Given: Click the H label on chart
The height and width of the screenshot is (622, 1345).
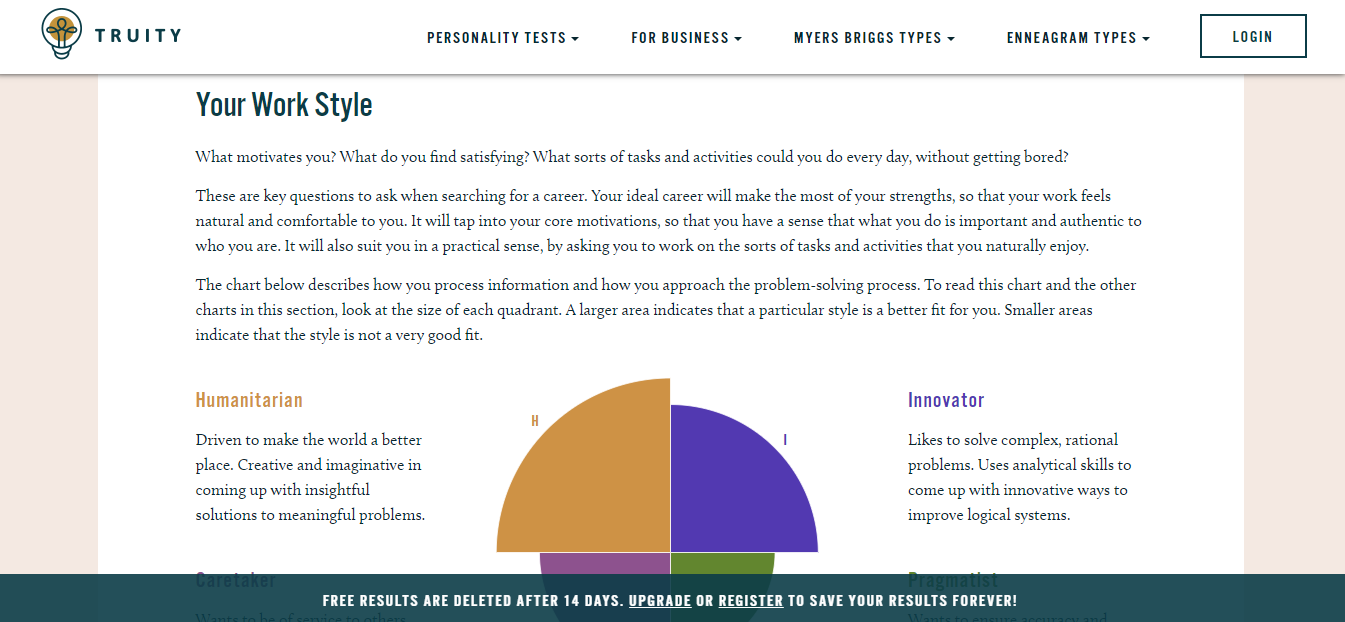Looking at the screenshot, I should [x=535, y=421].
